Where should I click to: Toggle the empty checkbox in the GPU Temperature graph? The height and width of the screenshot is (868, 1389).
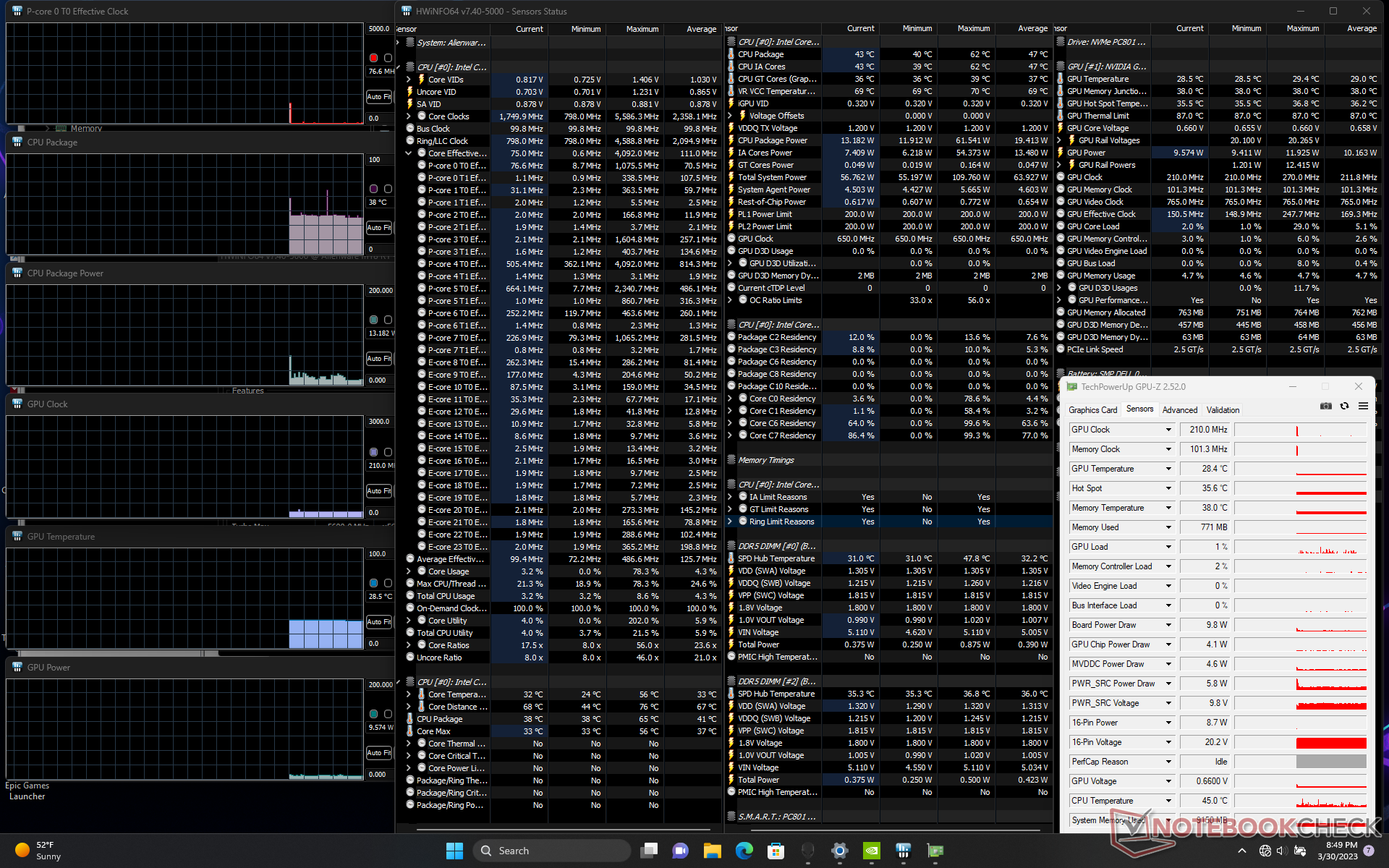point(388,583)
